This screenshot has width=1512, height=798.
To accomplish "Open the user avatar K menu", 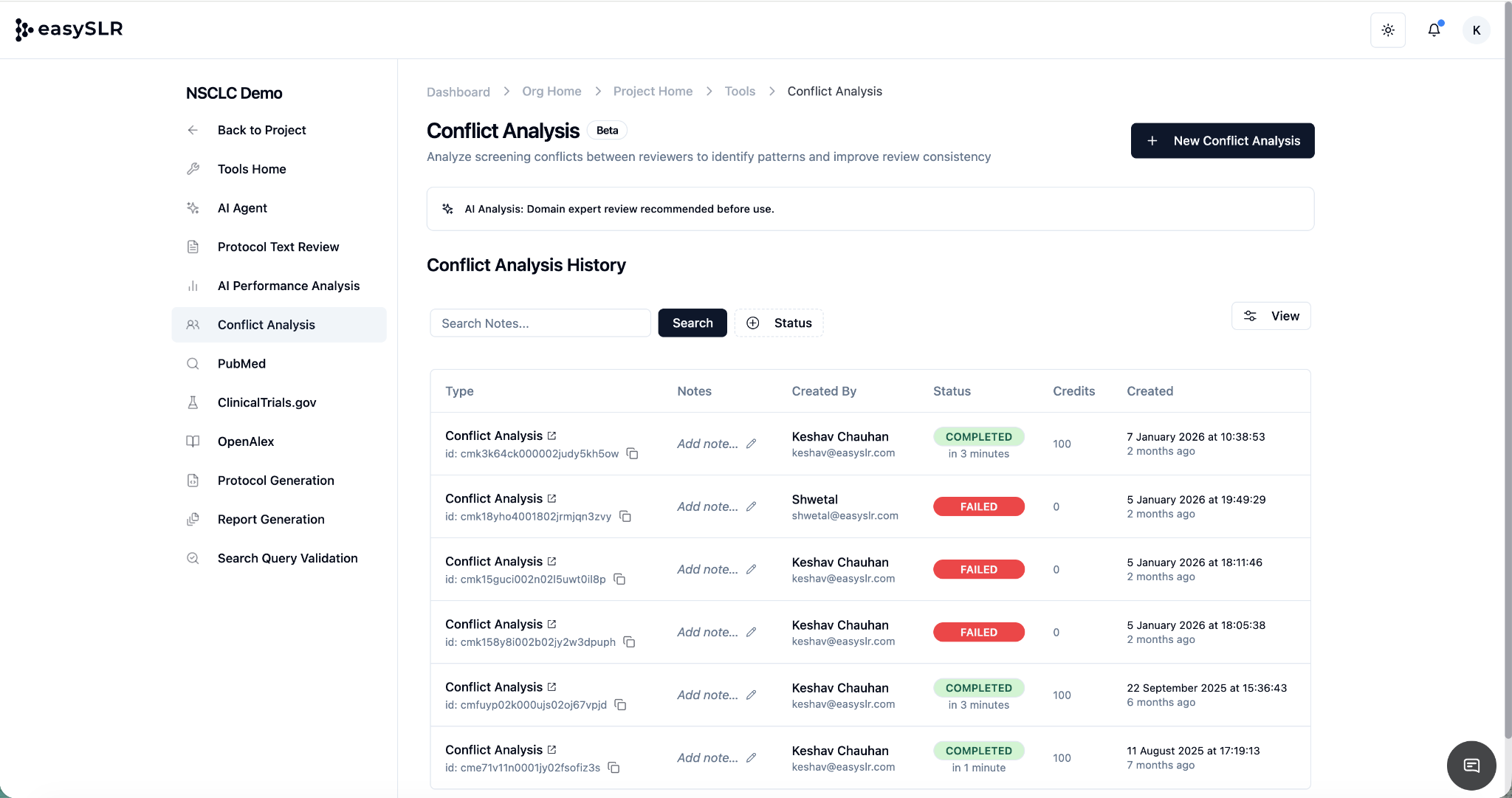I will [1476, 30].
